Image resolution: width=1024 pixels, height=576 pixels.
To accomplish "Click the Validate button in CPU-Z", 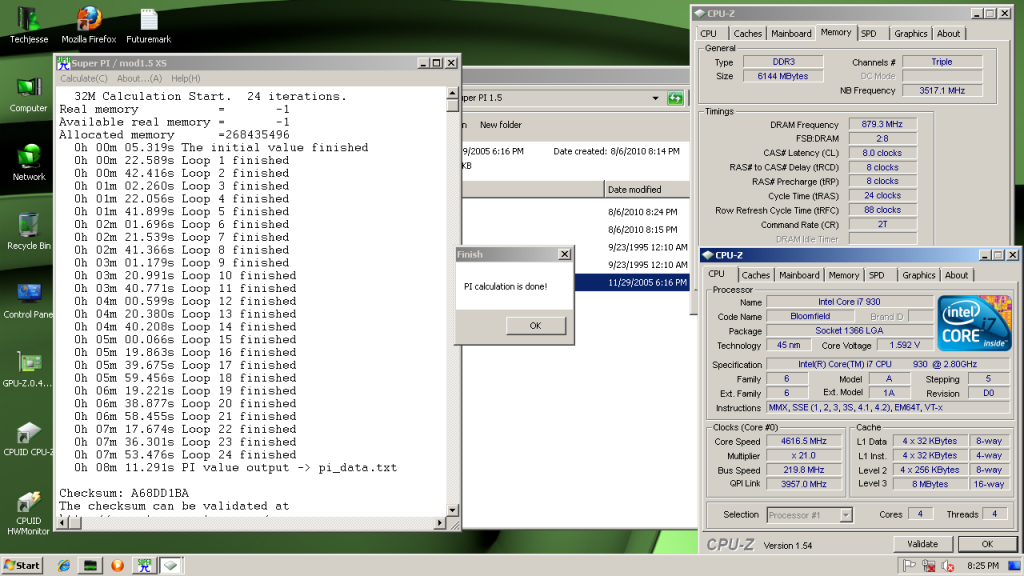I will [922, 543].
